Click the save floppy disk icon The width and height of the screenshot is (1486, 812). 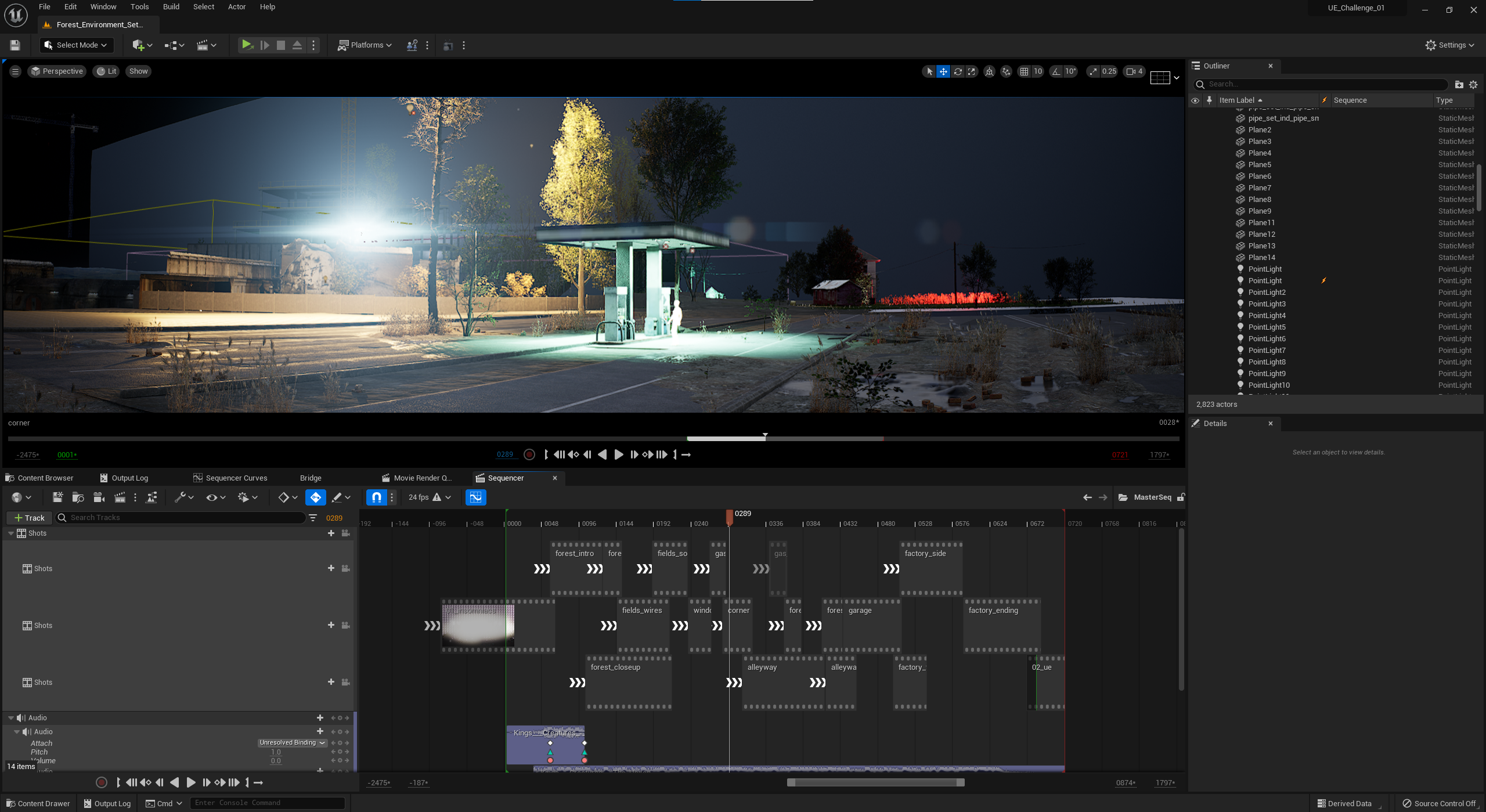(15, 45)
